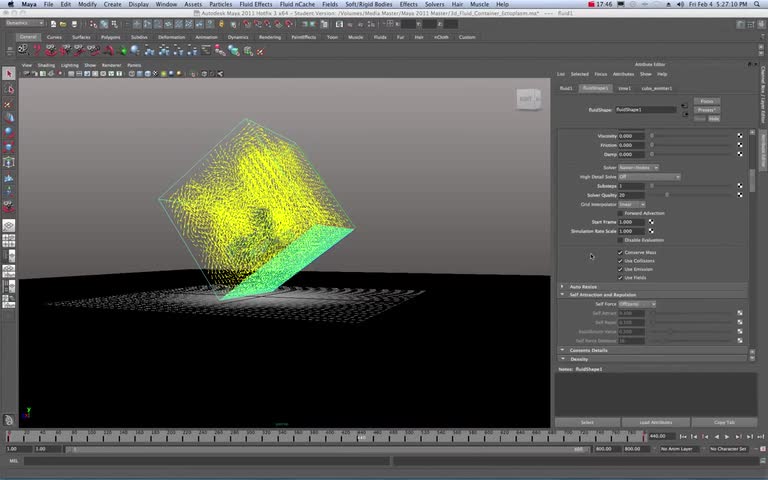Open the Solver dropdown menu
768x480 pixels.
(638, 168)
